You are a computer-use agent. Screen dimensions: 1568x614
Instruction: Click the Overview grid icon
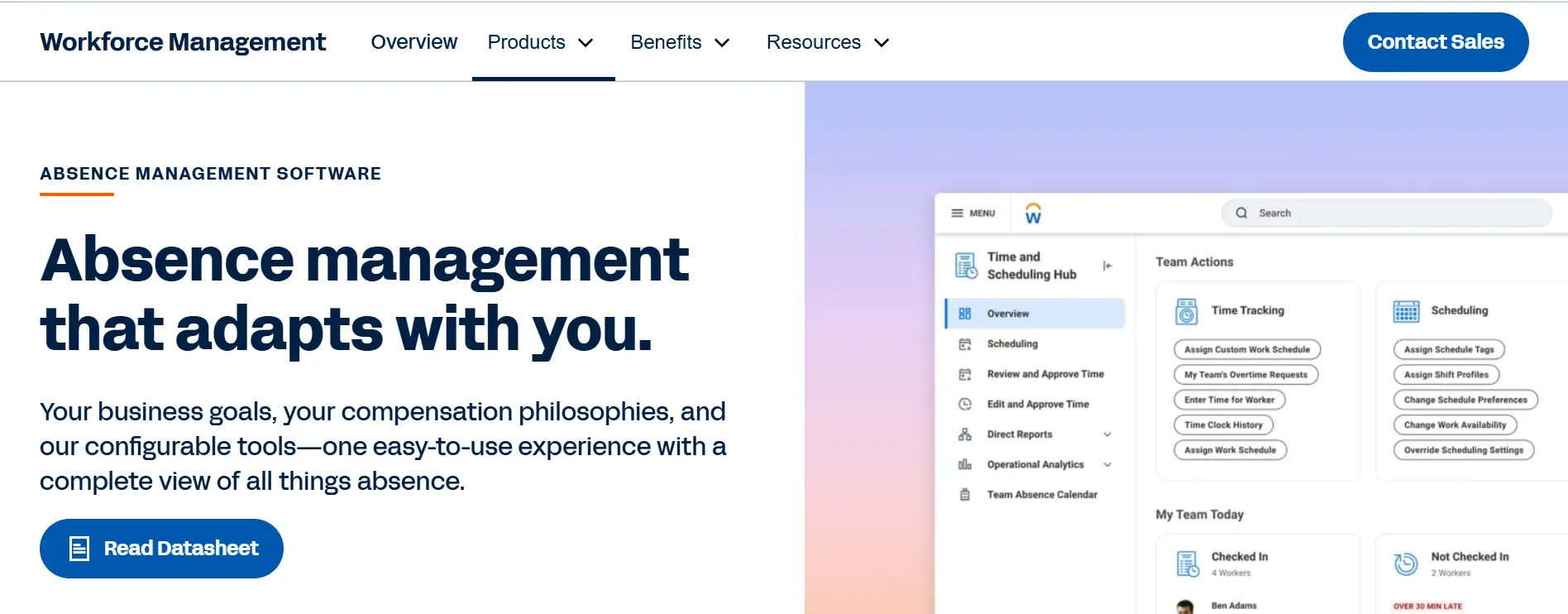click(964, 314)
